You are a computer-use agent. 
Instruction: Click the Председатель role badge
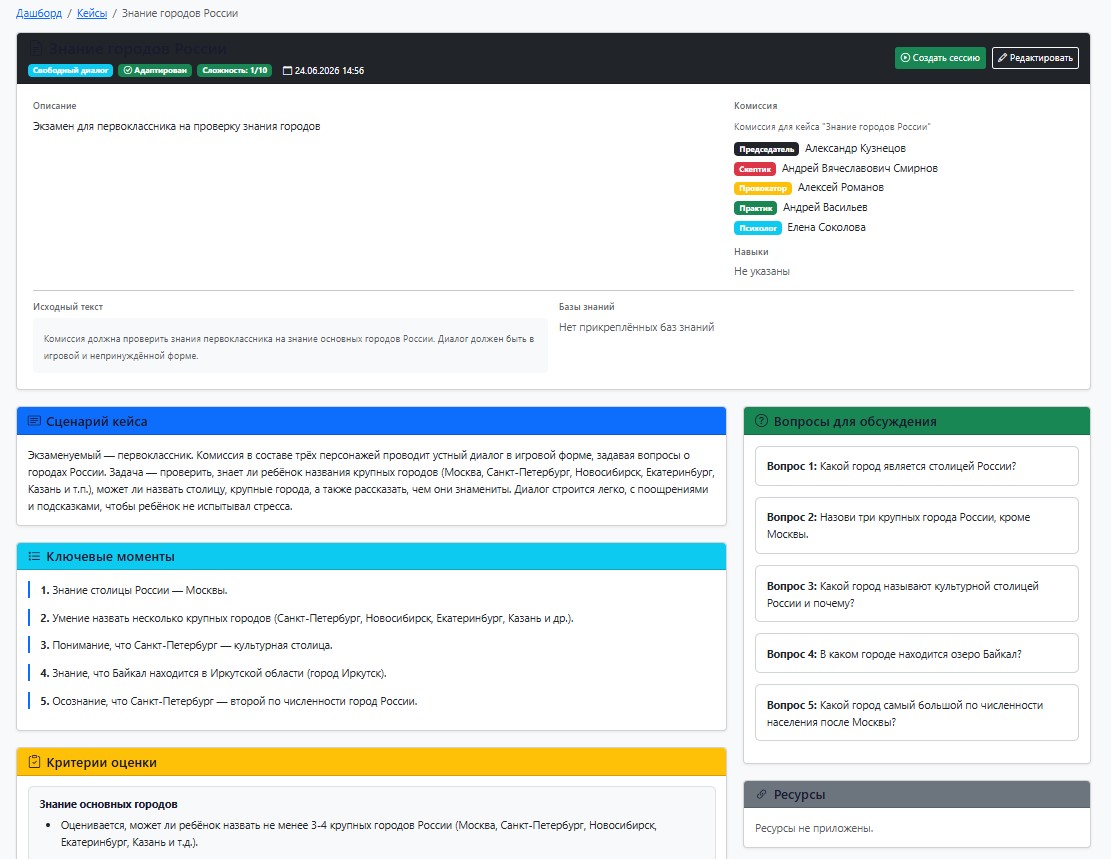pyautogui.click(x=767, y=149)
